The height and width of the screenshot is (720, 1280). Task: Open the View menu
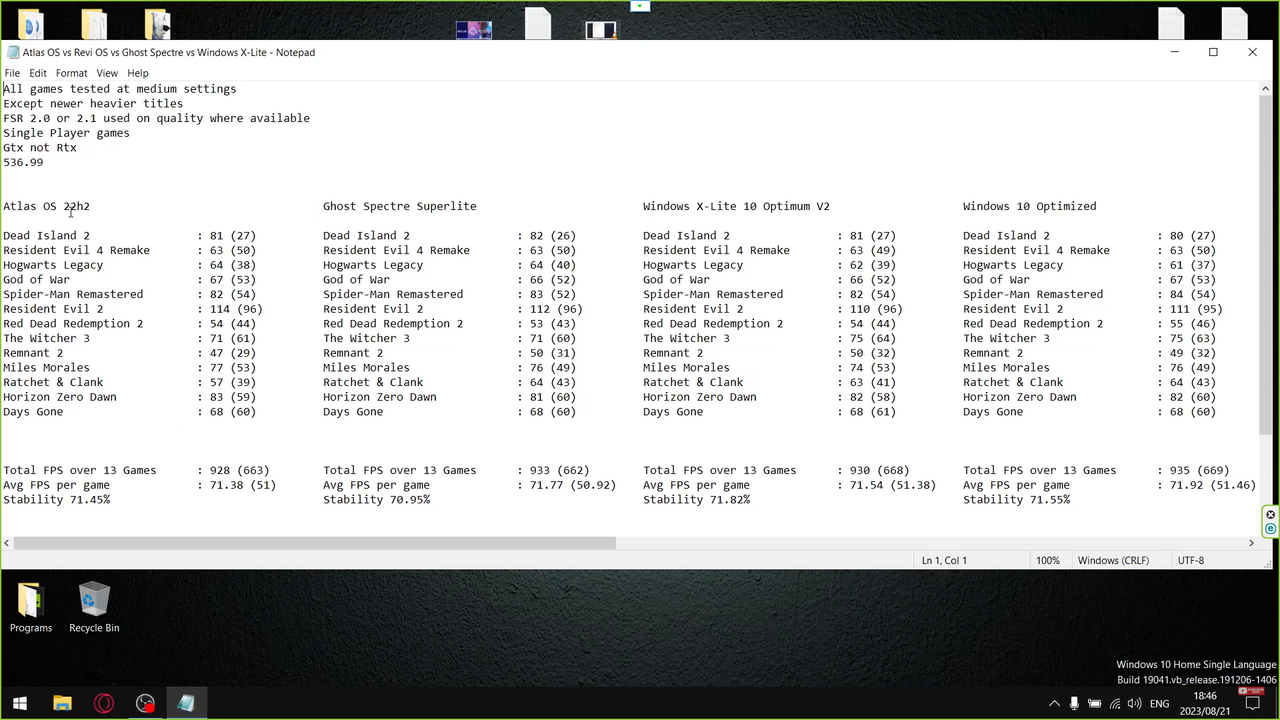[x=107, y=73]
